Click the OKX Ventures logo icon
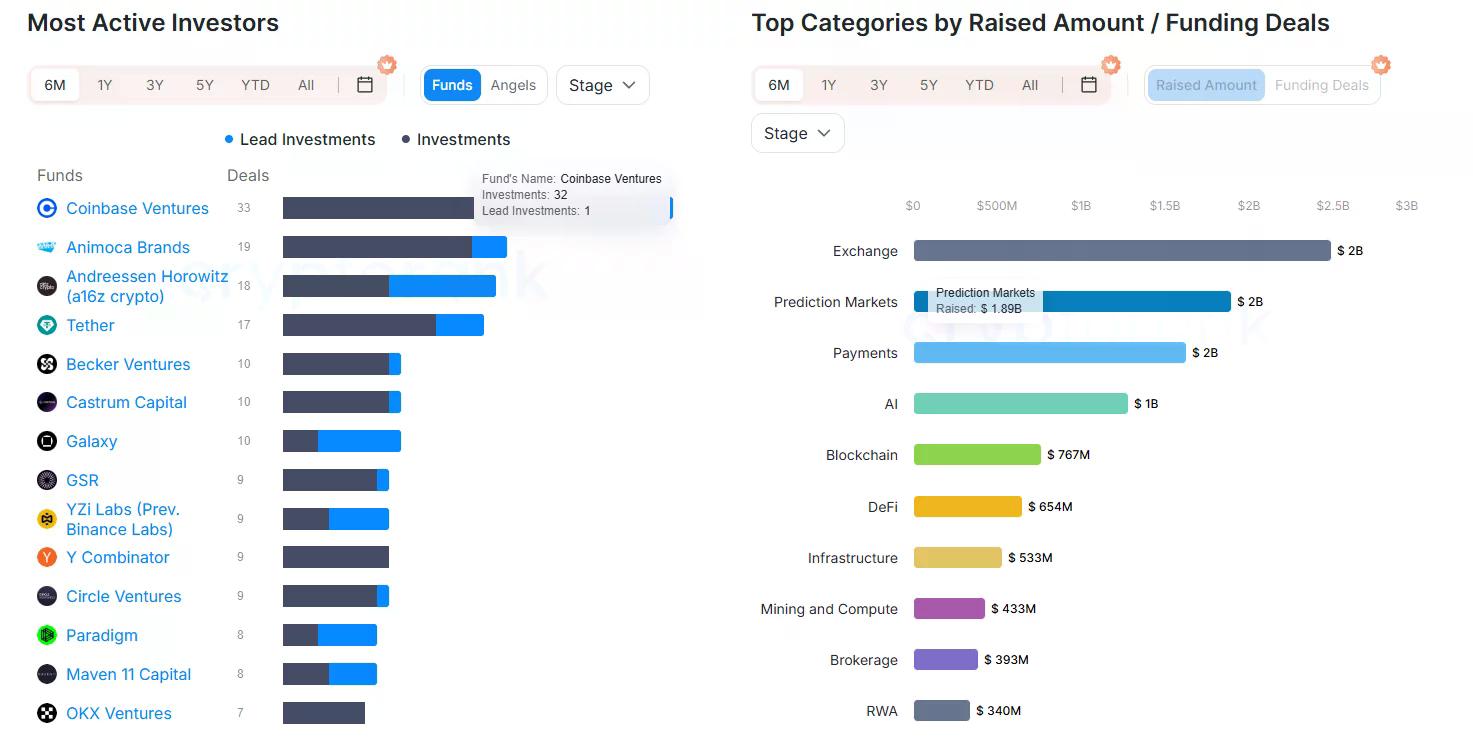Viewport: 1473px width, 745px height. pyautogui.click(x=47, y=713)
